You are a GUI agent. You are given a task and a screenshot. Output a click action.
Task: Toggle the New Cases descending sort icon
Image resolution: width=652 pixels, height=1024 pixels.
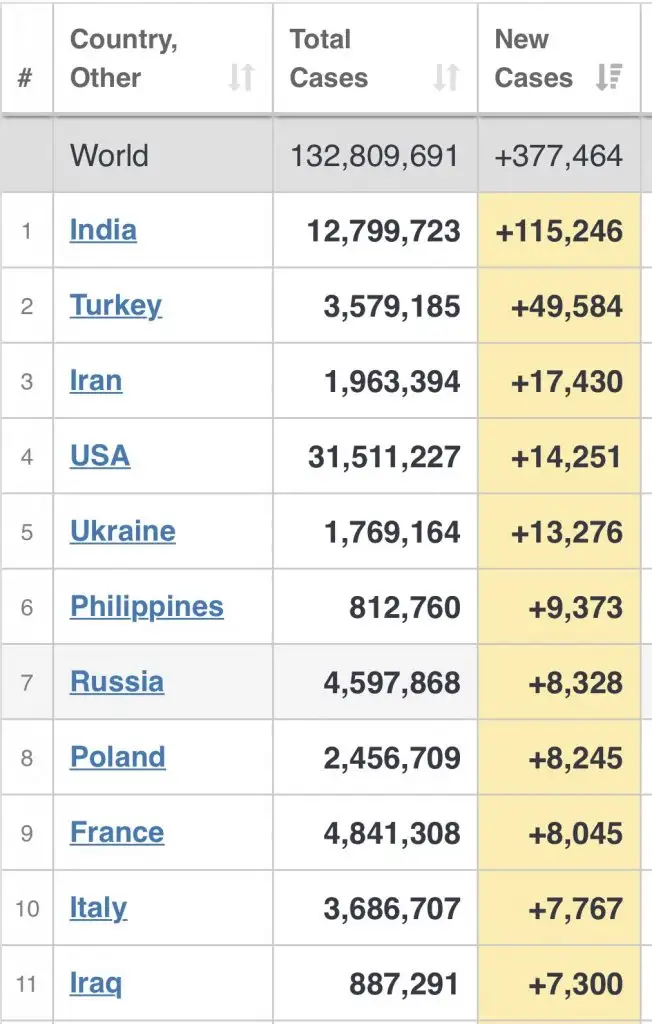[608, 77]
